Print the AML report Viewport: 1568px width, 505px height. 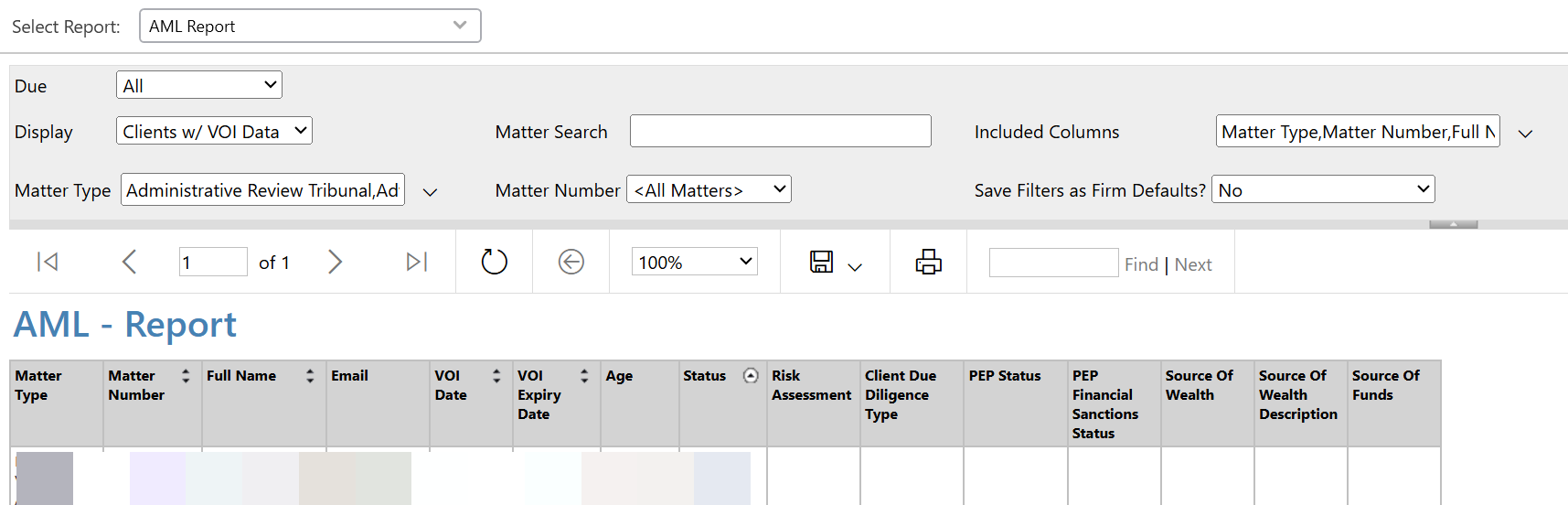[928, 263]
